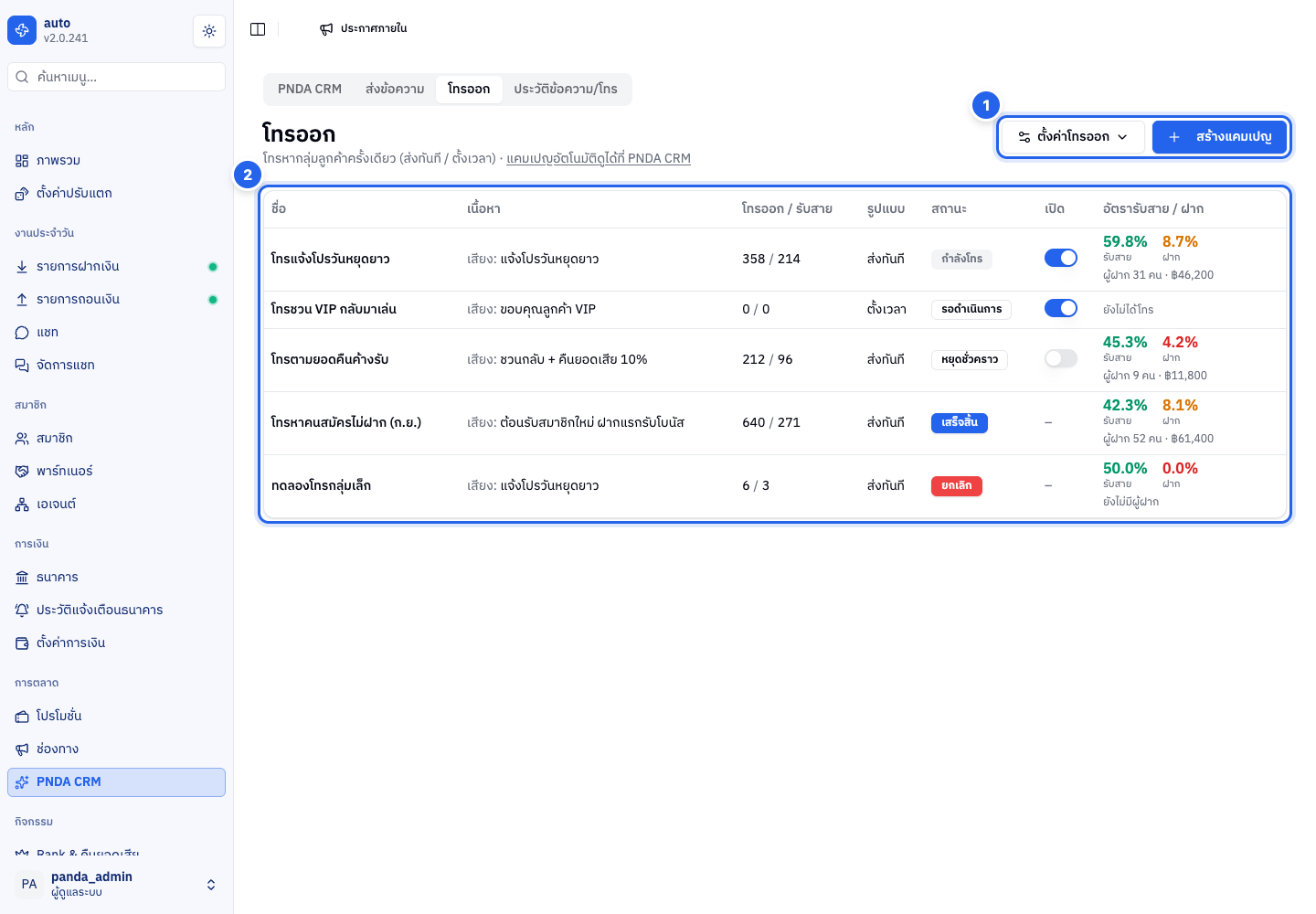Viewport: 1316px width, 914px height.
Task: Open แชท chat in sidebar
Action: pos(116,333)
